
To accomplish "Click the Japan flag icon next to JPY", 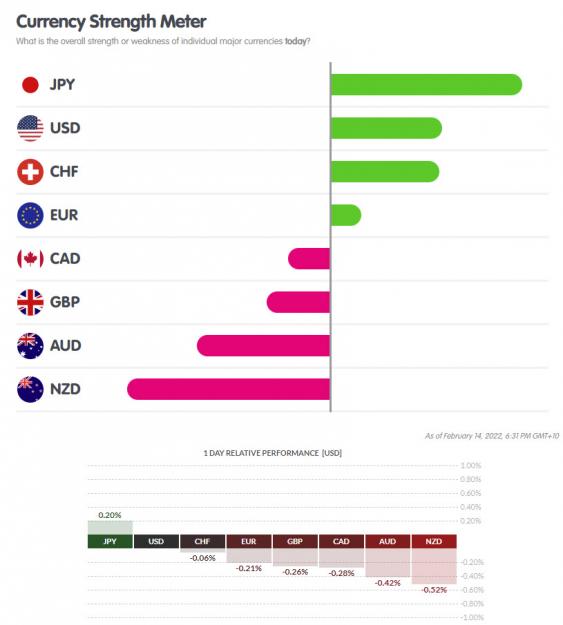I will point(30,85).
